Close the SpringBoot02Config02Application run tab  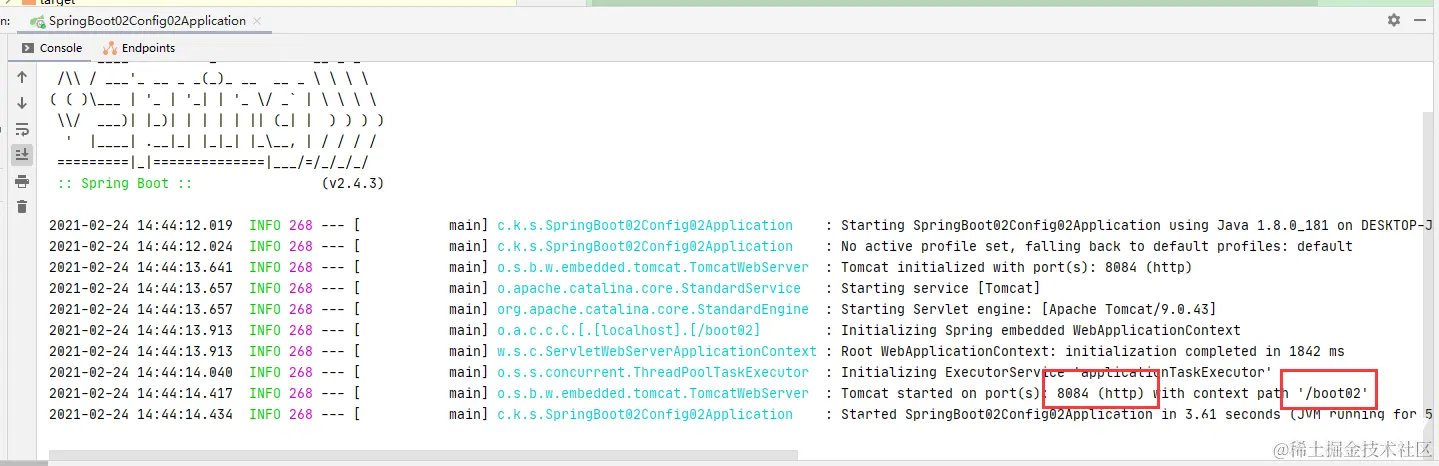(x=255, y=21)
